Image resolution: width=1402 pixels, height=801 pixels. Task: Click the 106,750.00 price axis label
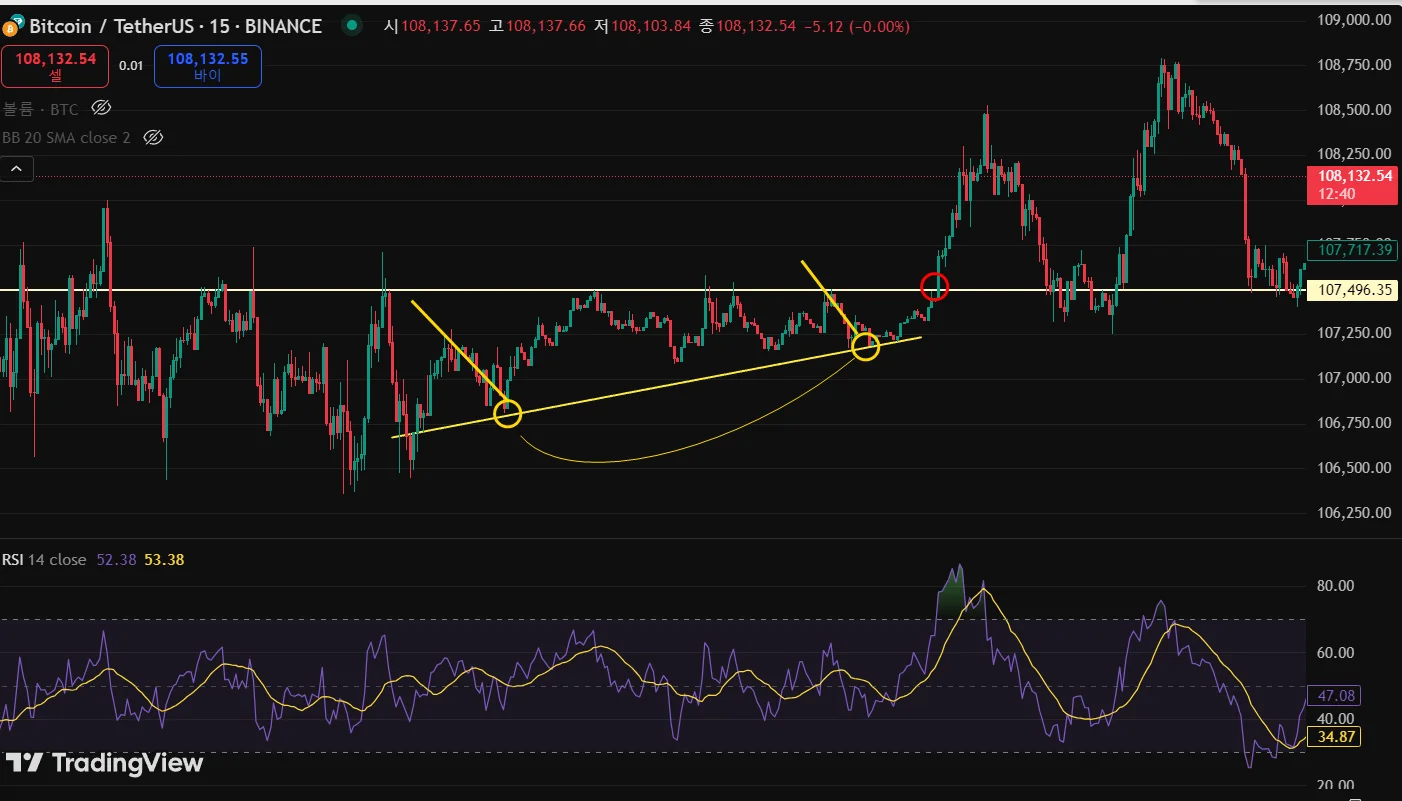pyautogui.click(x=1355, y=422)
